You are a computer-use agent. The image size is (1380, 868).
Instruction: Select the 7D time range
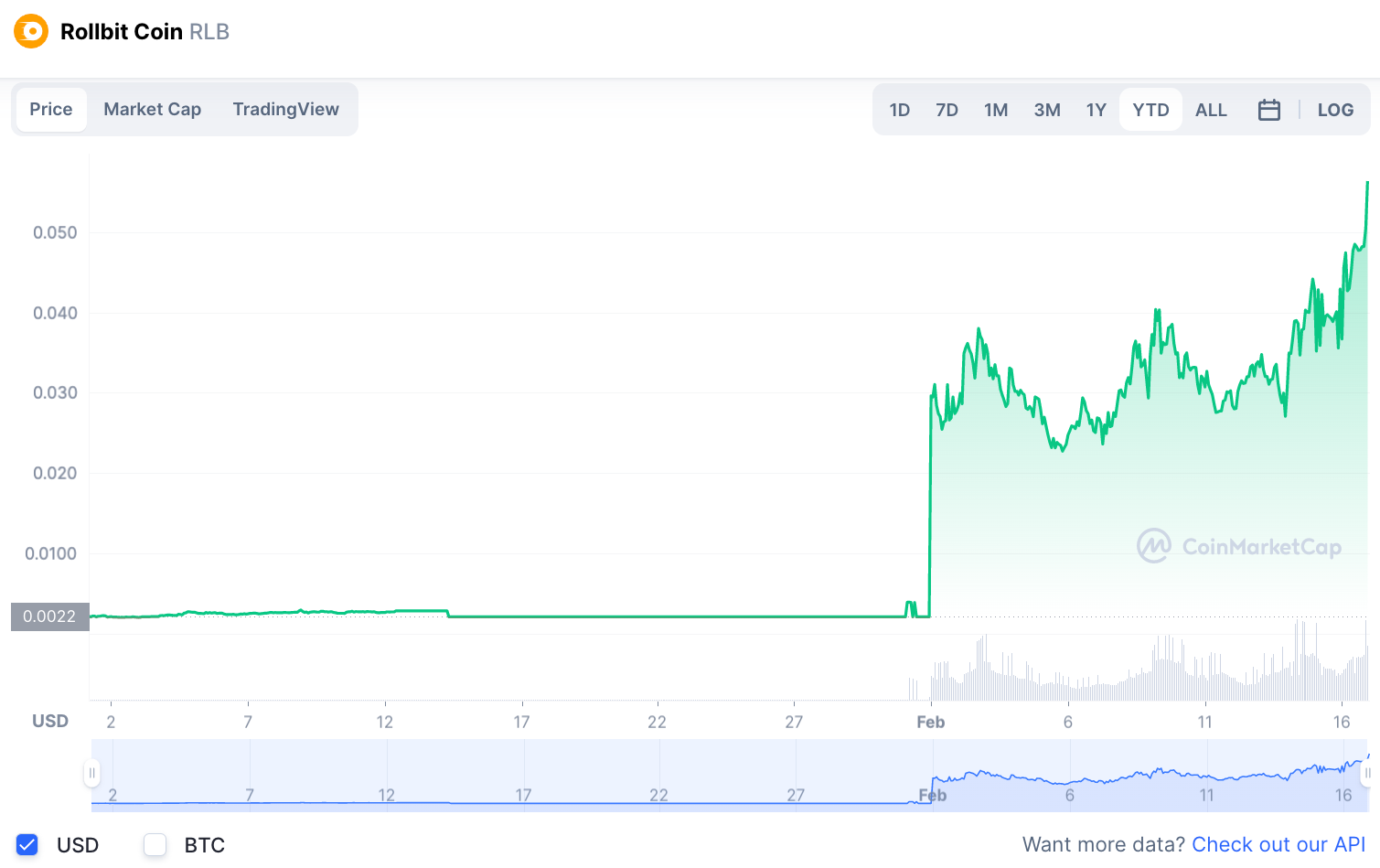[x=947, y=110]
